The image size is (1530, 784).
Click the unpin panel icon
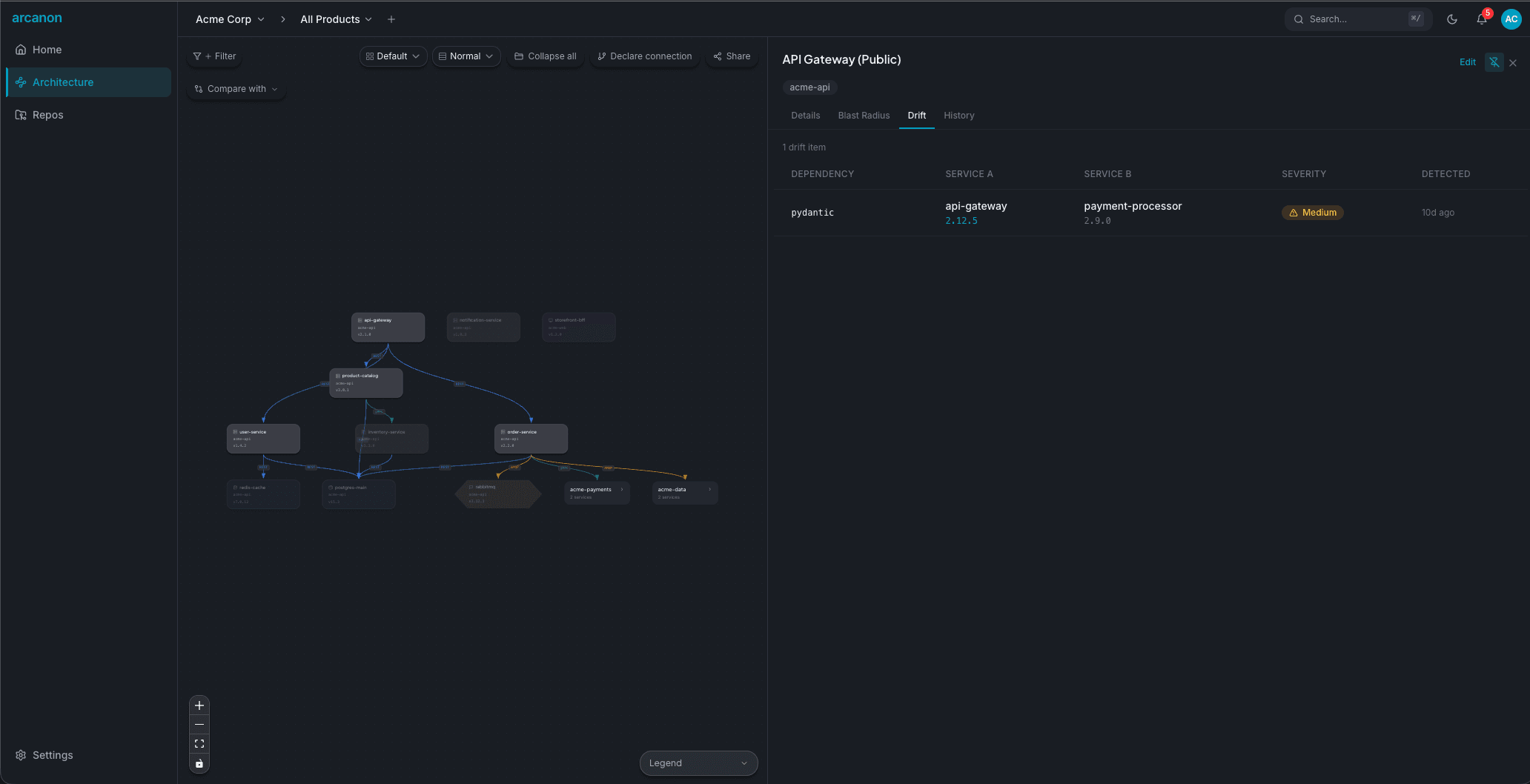(1494, 62)
